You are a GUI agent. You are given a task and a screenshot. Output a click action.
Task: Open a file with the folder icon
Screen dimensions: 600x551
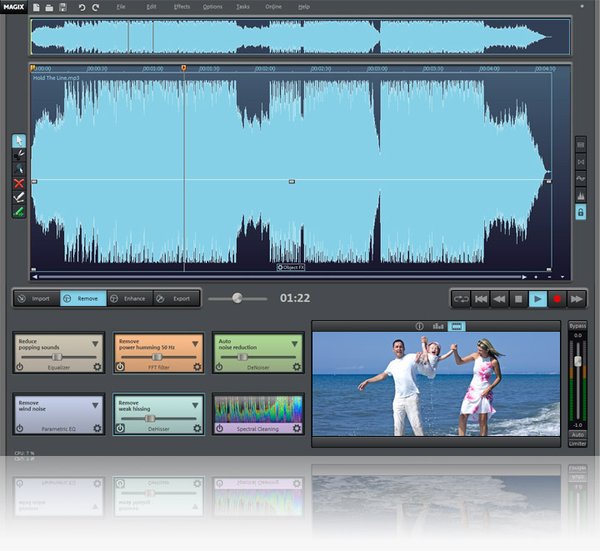click(49, 7)
